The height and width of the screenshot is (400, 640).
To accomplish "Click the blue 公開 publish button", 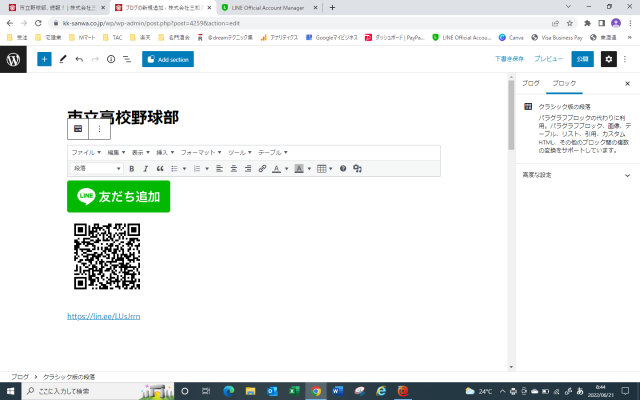I will point(582,59).
